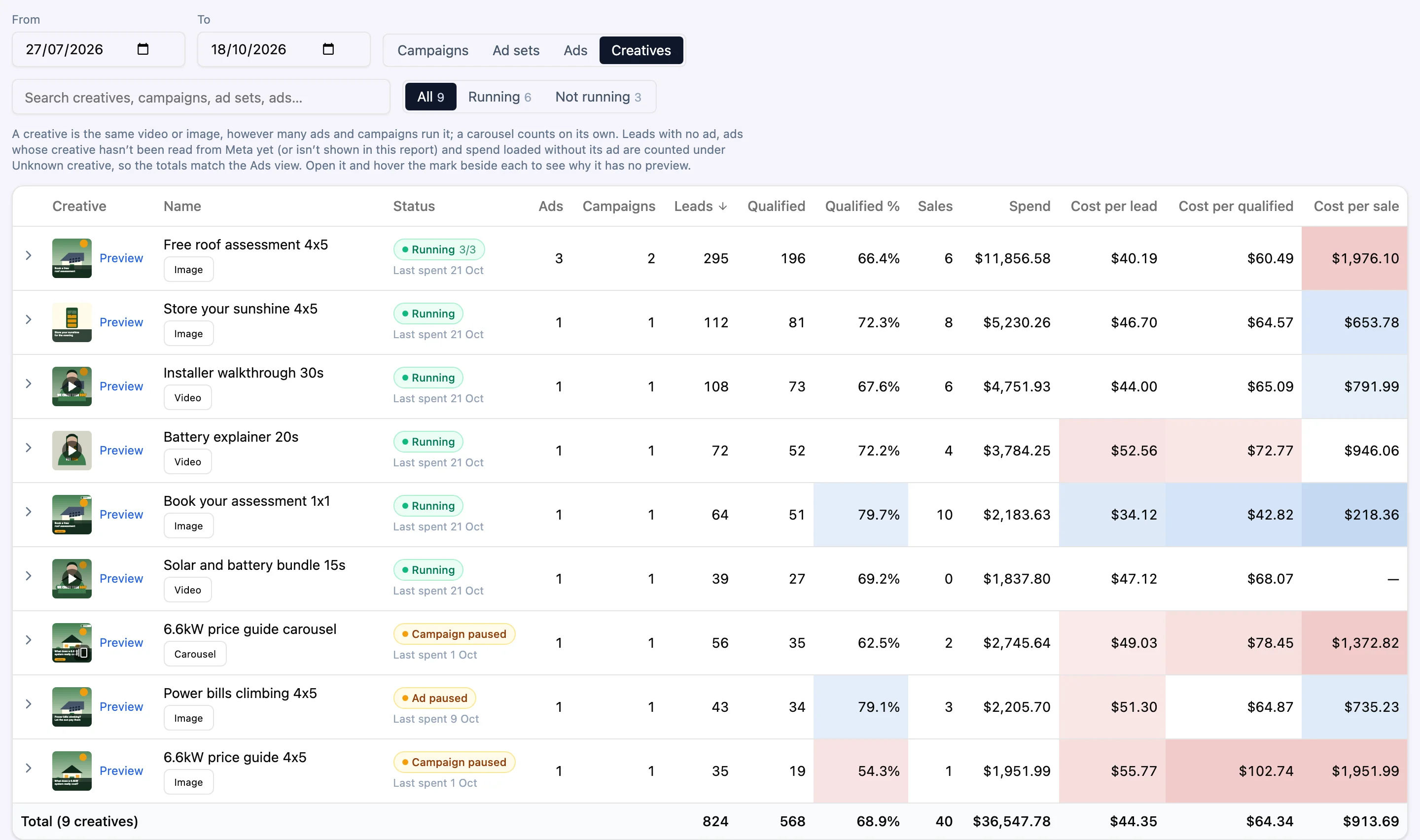Screen dimensions: 1420x840
Task: Click Campaign paused badge on carousel row
Action: pos(454,634)
